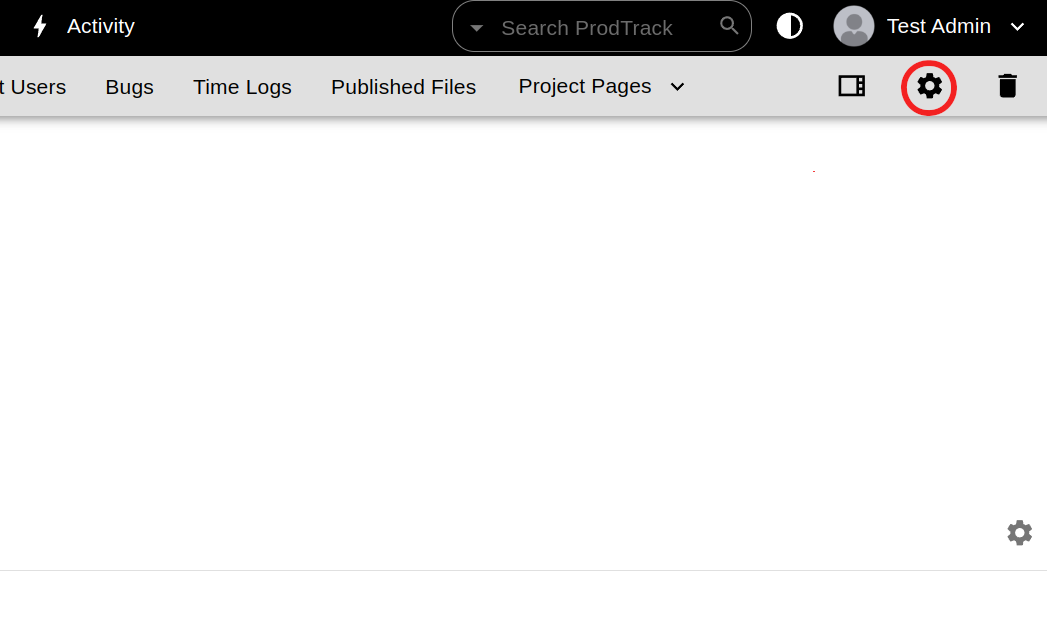This screenshot has height=637, width=1047.
Task: Click the trash can deletion icon
Action: coord(1007,86)
